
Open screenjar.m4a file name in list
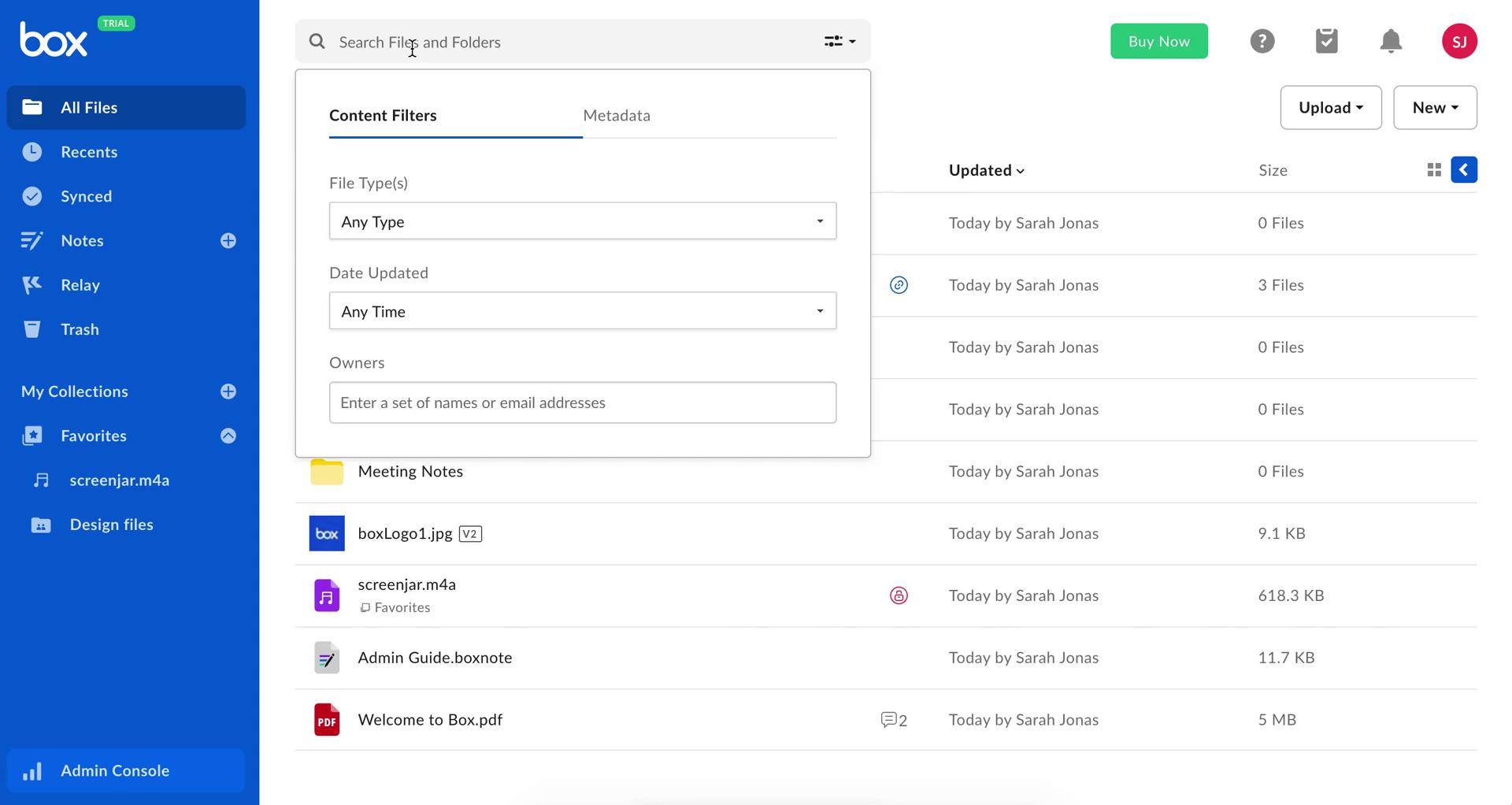pyautogui.click(x=406, y=584)
